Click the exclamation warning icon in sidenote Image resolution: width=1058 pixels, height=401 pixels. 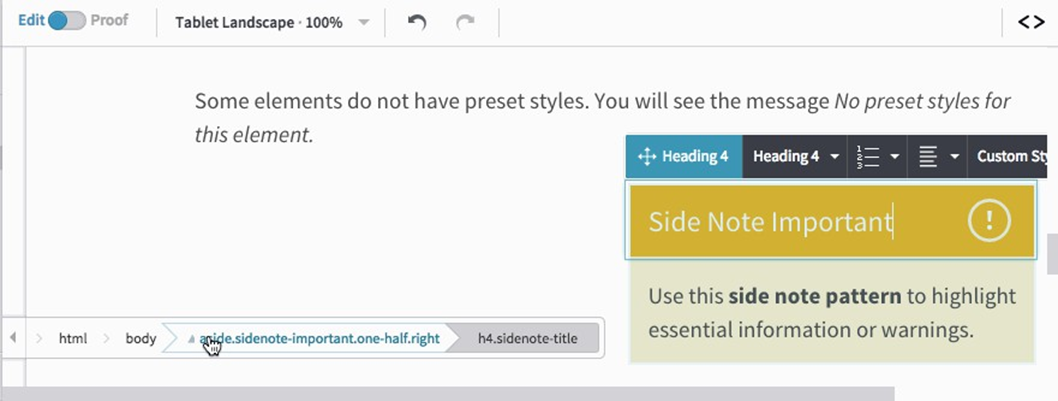989,221
